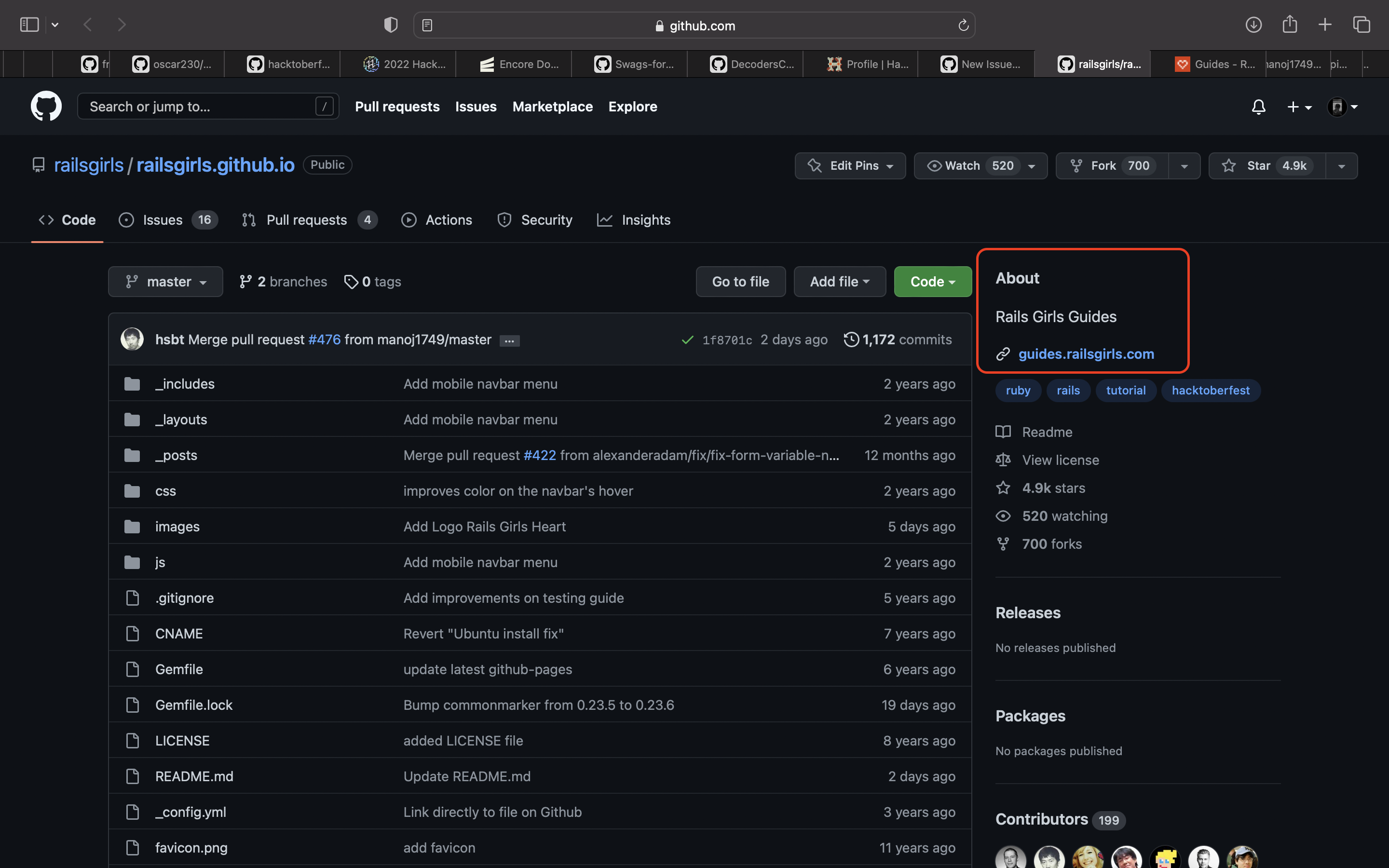Open the notifications bell
1389x868 pixels.
click(x=1258, y=107)
